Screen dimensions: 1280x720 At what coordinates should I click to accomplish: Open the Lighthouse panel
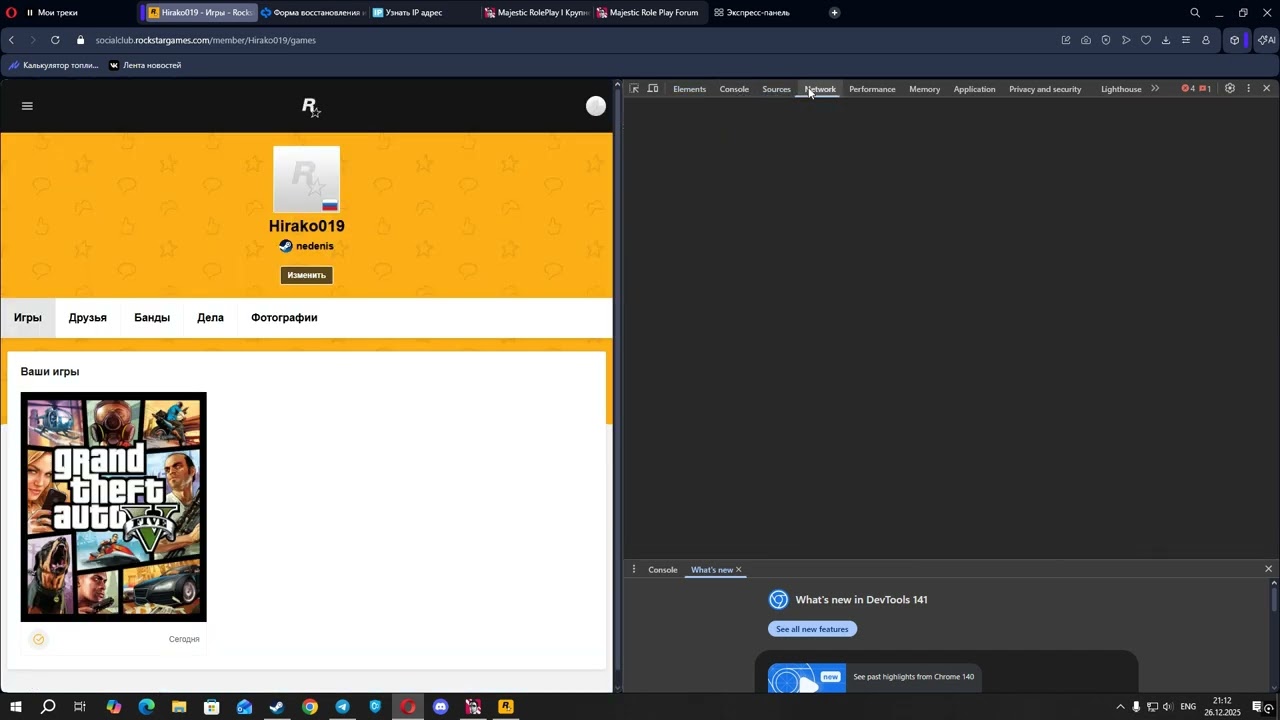pos(1121,89)
